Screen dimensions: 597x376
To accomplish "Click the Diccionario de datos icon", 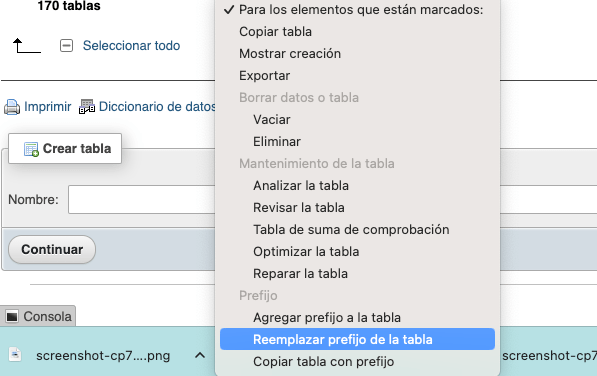I will (87, 107).
